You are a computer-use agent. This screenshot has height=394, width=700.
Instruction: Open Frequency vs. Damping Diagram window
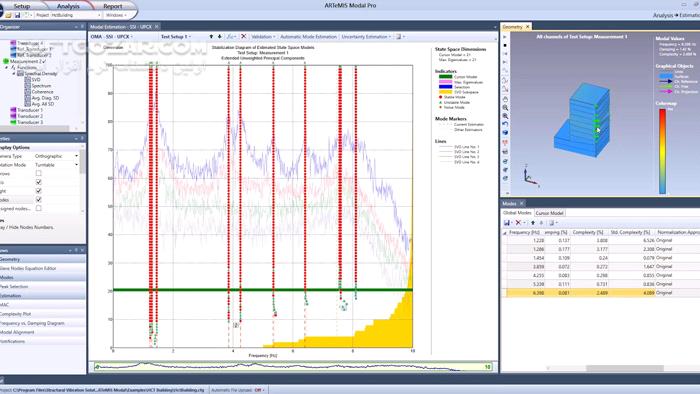coord(32,323)
